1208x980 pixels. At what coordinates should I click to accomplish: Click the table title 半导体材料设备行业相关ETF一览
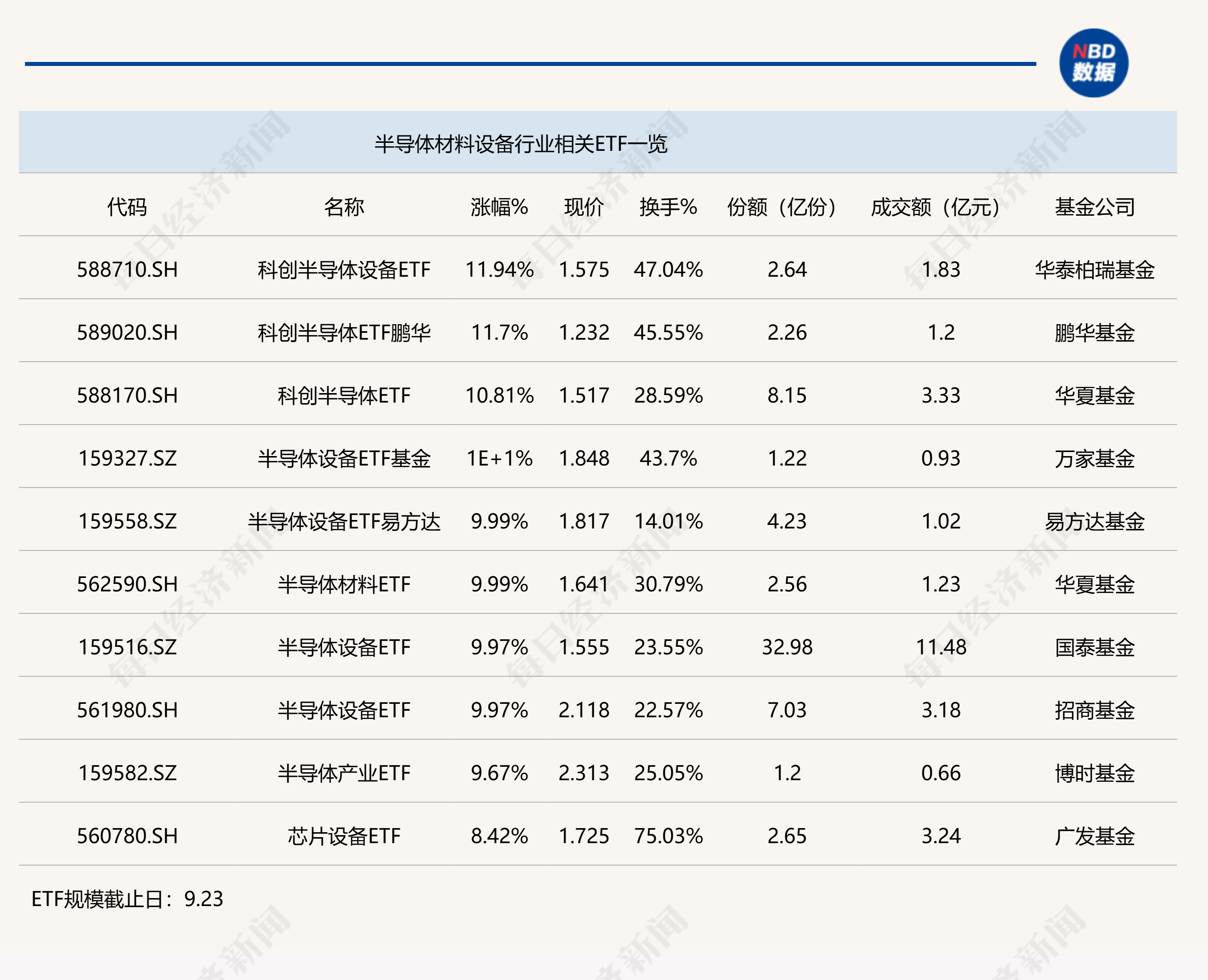pos(521,144)
